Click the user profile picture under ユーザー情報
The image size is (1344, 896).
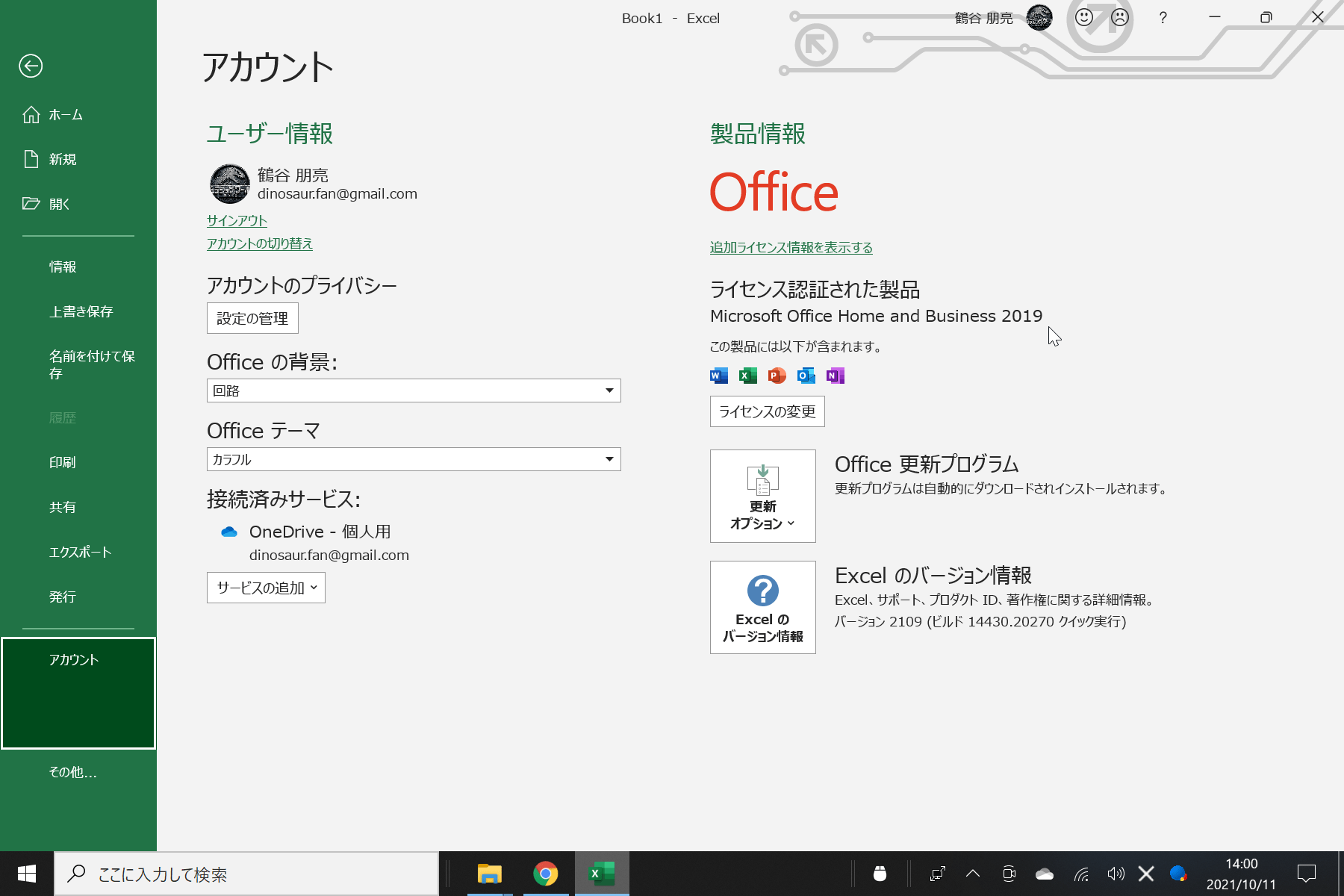[230, 184]
